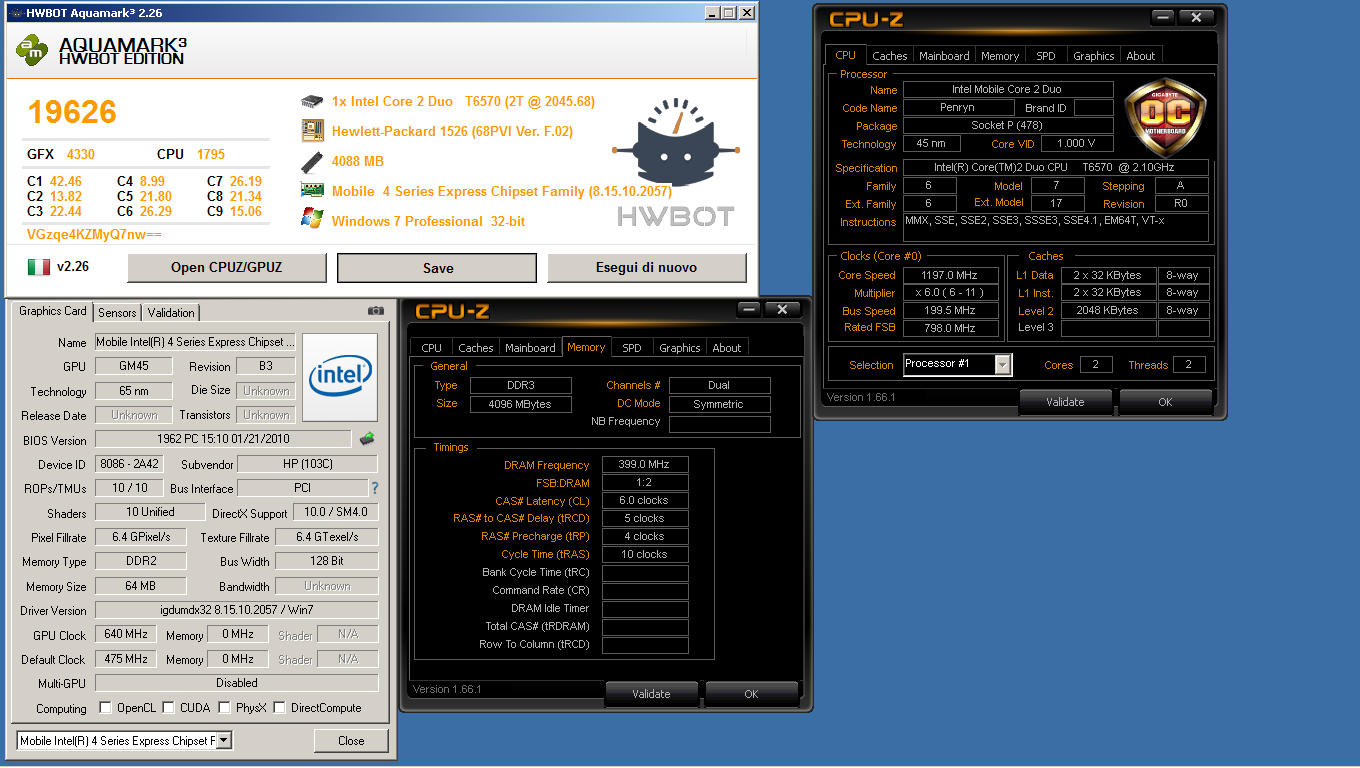
Task: Open the Caches tab in CPU-Z processor window
Action: 890,56
